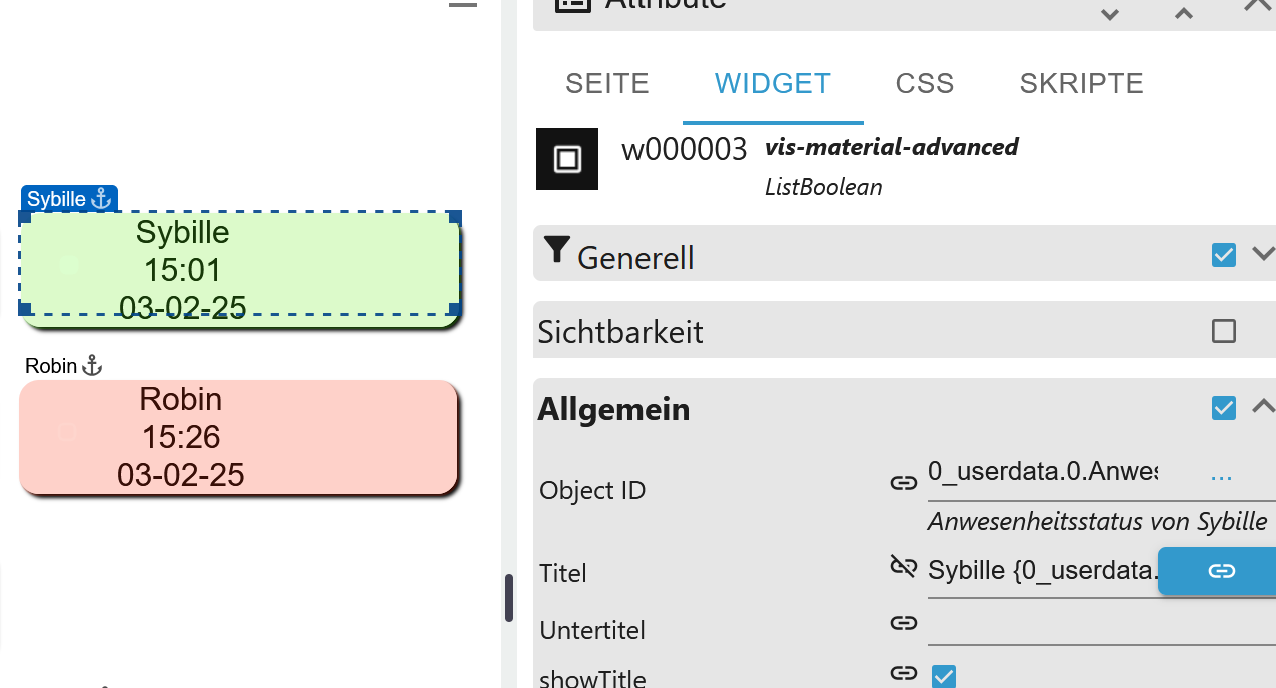Viewport: 1276px width, 688px height.
Task: Switch to the SEITE tab
Action: [607, 83]
